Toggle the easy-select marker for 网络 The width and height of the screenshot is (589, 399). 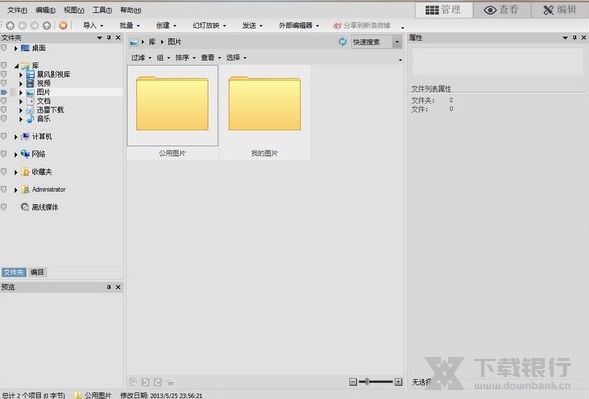pos(4,154)
